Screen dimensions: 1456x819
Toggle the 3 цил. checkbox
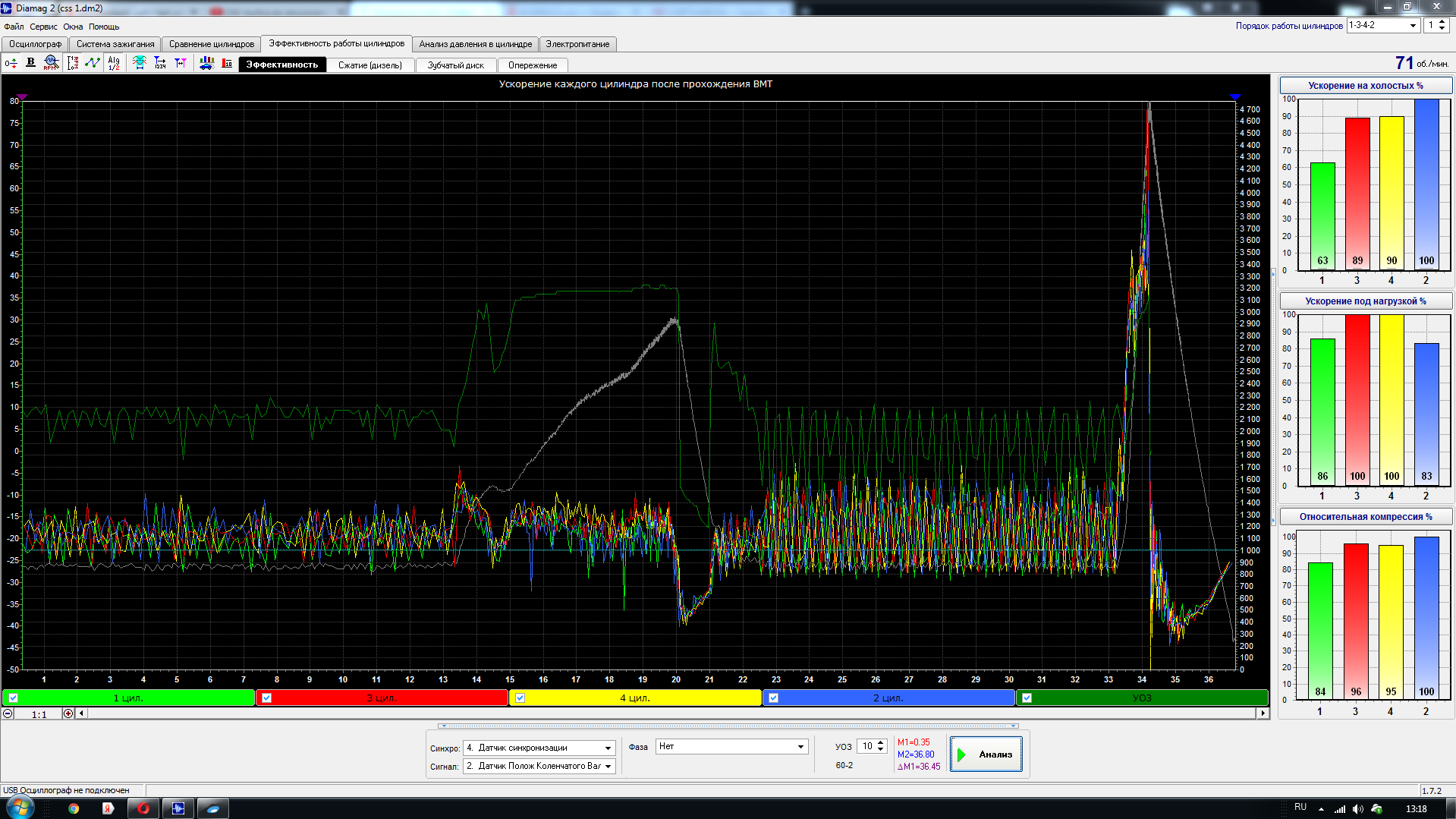coord(266,698)
